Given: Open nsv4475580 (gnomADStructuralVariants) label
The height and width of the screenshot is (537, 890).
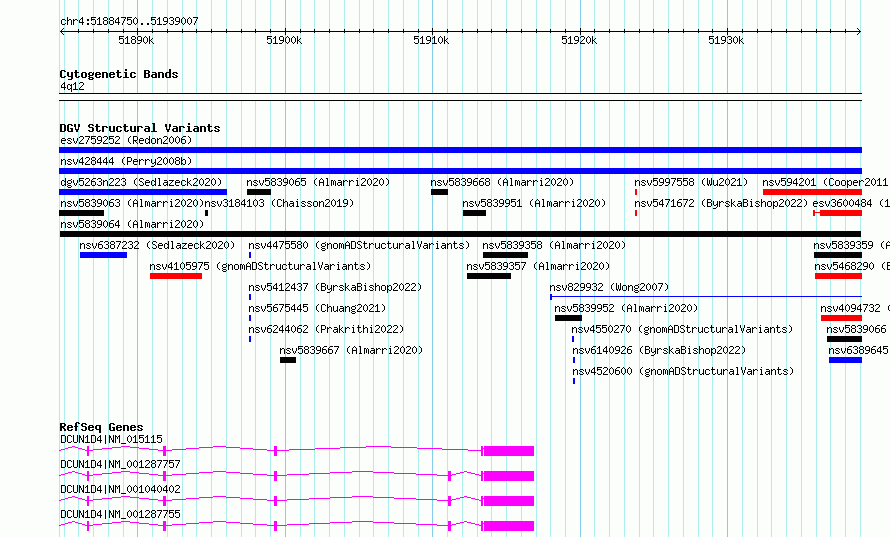Looking at the screenshot, I should click(359, 245).
